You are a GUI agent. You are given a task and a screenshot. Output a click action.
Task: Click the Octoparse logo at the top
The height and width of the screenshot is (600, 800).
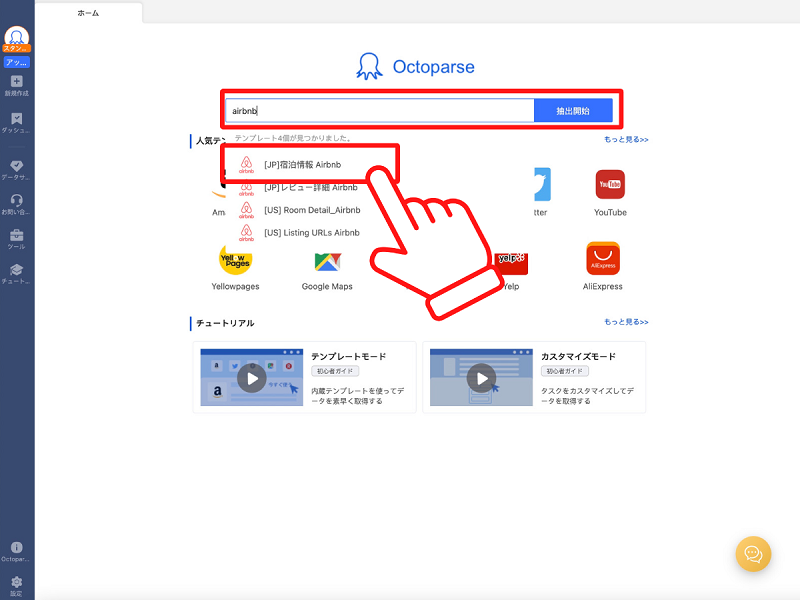tap(415, 66)
